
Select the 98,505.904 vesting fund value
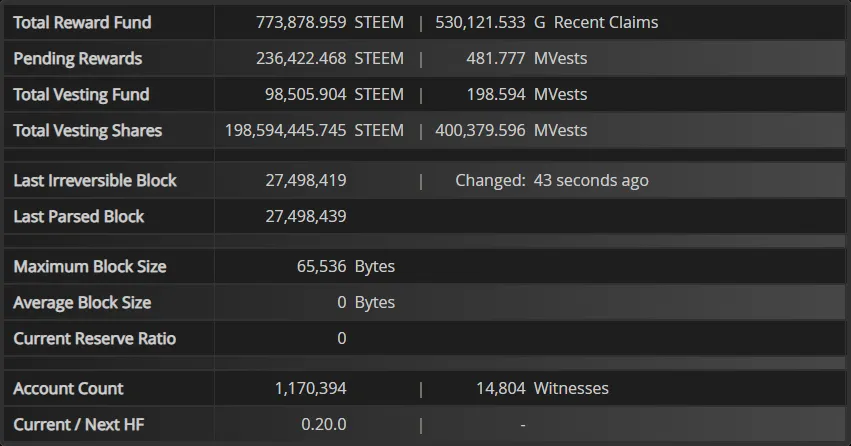pyautogui.click(x=305, y=94)
